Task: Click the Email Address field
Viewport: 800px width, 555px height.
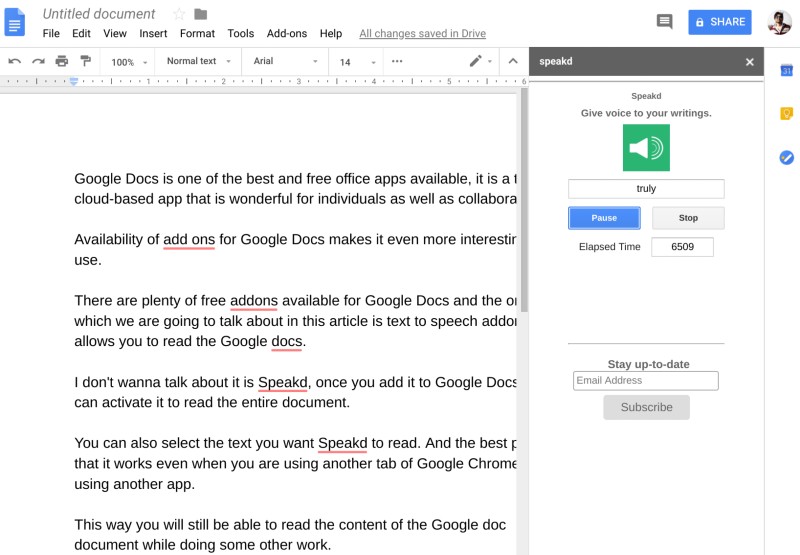Action: pyautogui.click(x=645, y=381)
